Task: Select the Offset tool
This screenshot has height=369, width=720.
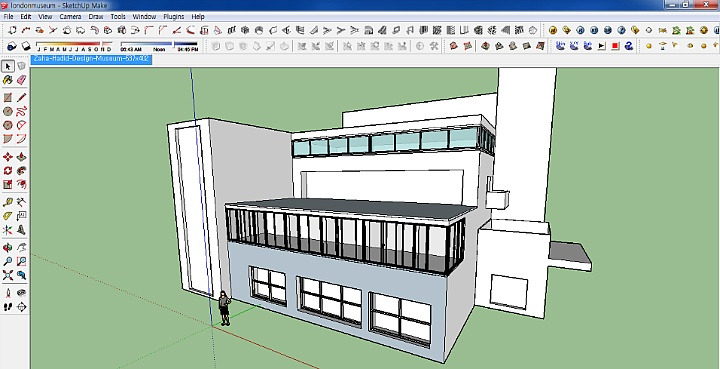Action: [x=22, y=184]
